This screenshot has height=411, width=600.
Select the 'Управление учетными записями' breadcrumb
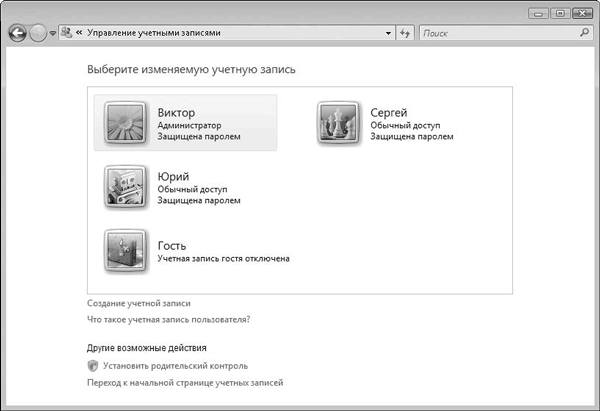154,33
